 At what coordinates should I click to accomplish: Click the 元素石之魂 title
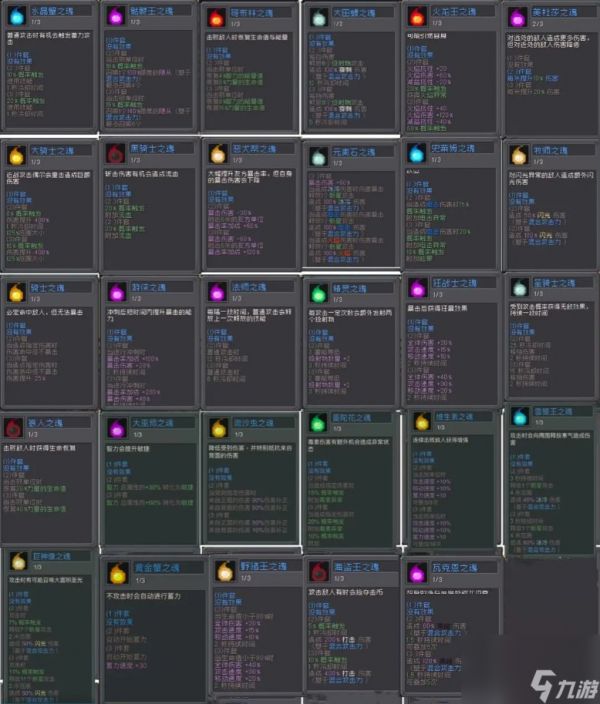tap(353, 152)
